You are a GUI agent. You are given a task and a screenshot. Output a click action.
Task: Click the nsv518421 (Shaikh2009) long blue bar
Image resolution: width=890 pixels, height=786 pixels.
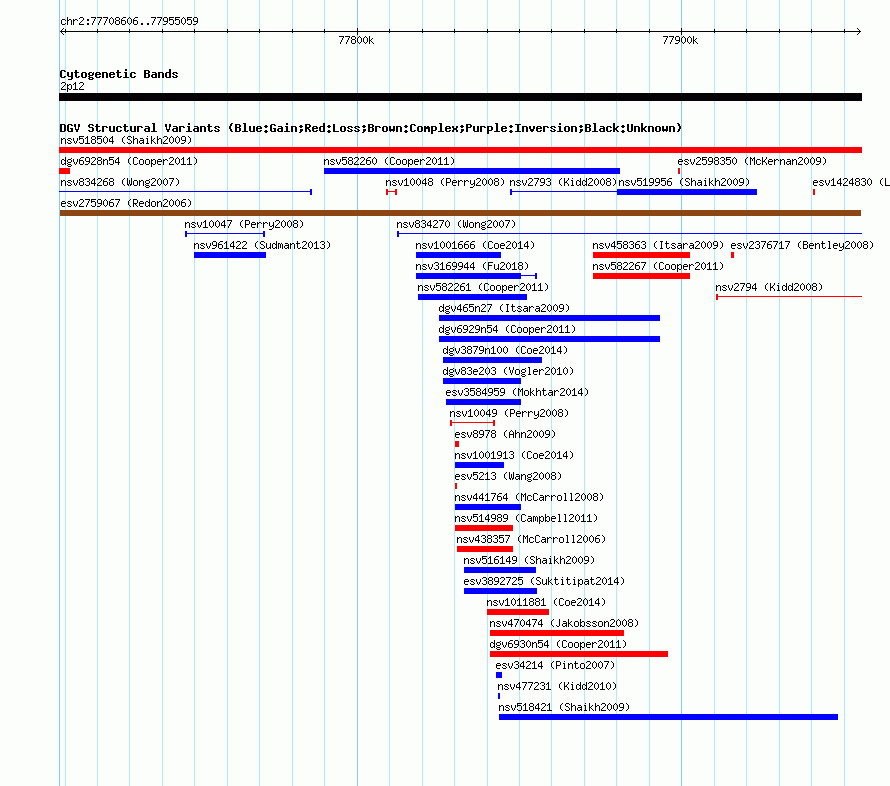[669, 717]
